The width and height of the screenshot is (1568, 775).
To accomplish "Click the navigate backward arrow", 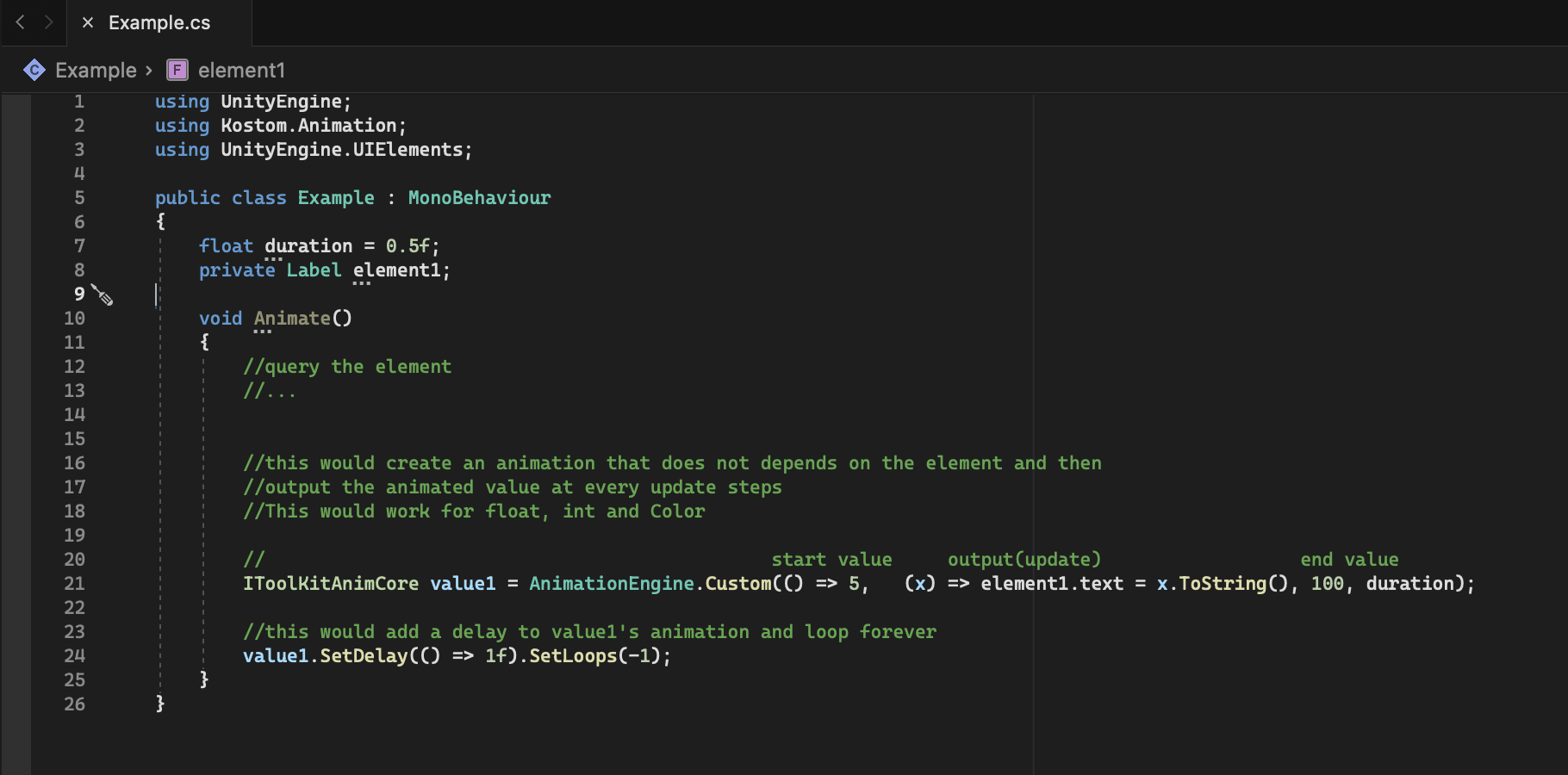I will click(x=21, y=22).
